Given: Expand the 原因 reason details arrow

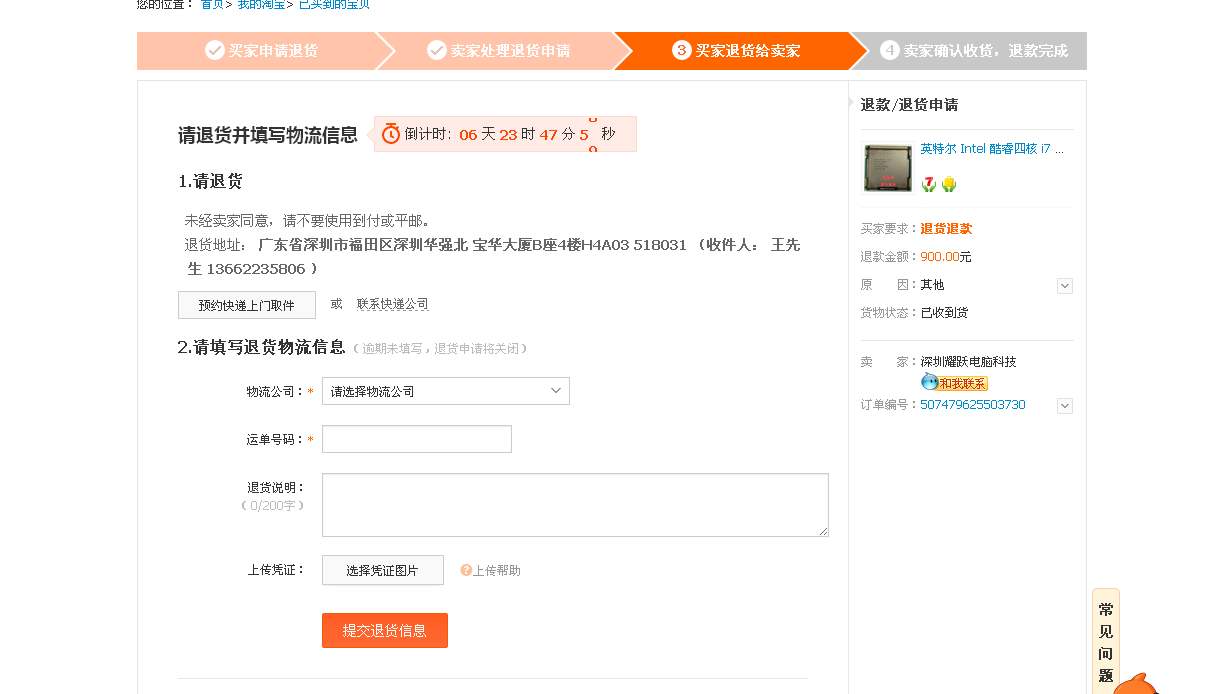Looking at the screenshot, I should coord(1065,286).
